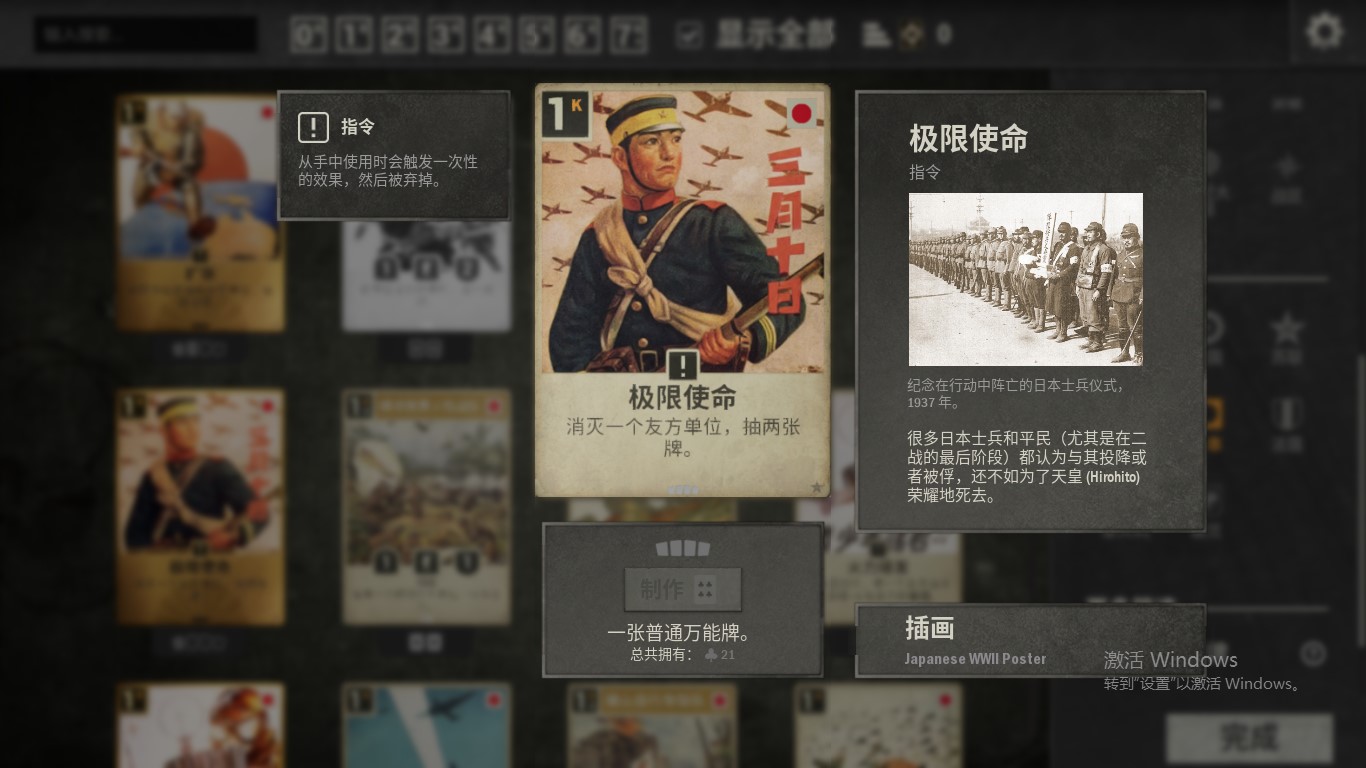Filter cards by cost 0
The width and height of the screenshot is (1366, 768).
[x=309, y=35]
